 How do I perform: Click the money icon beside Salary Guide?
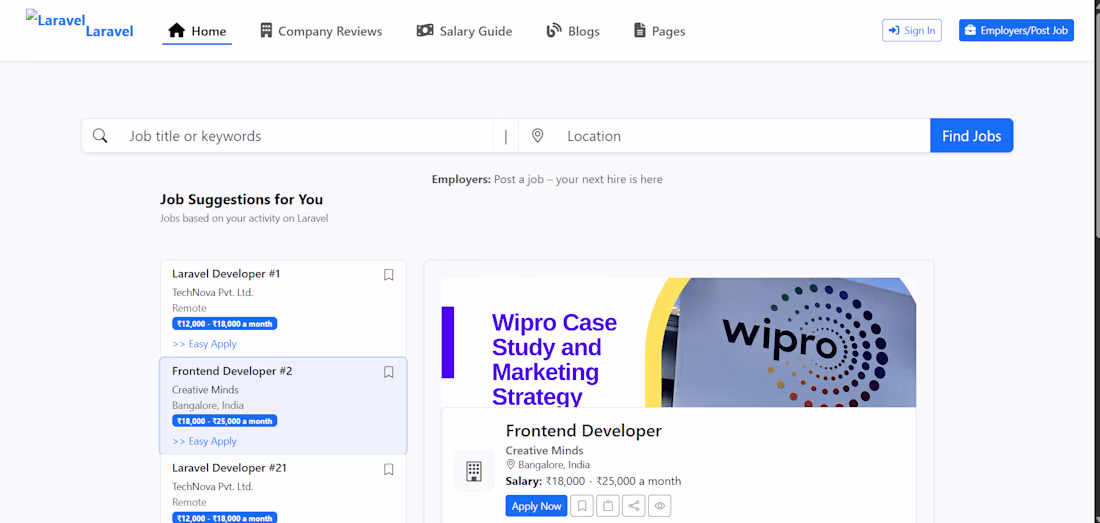pyautogui.click(x=425, y=31)
